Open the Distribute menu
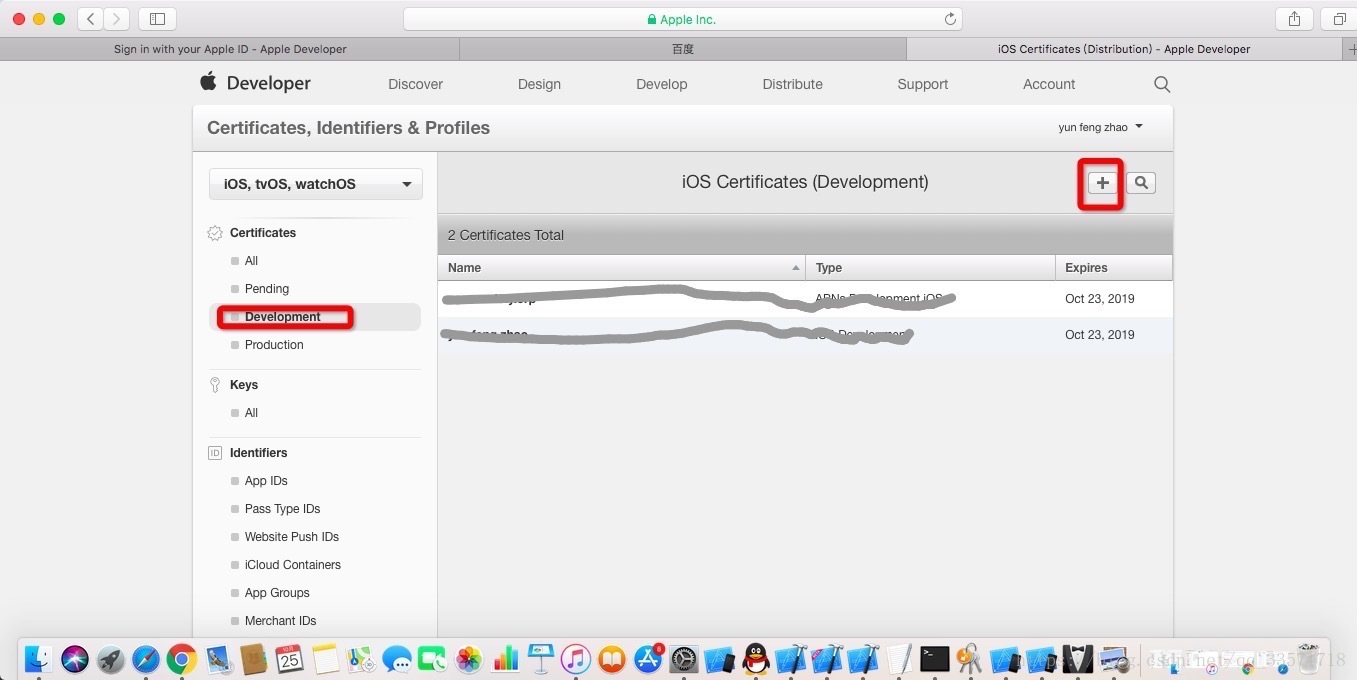The image size is (1357, 680). (x=792, y=84)
